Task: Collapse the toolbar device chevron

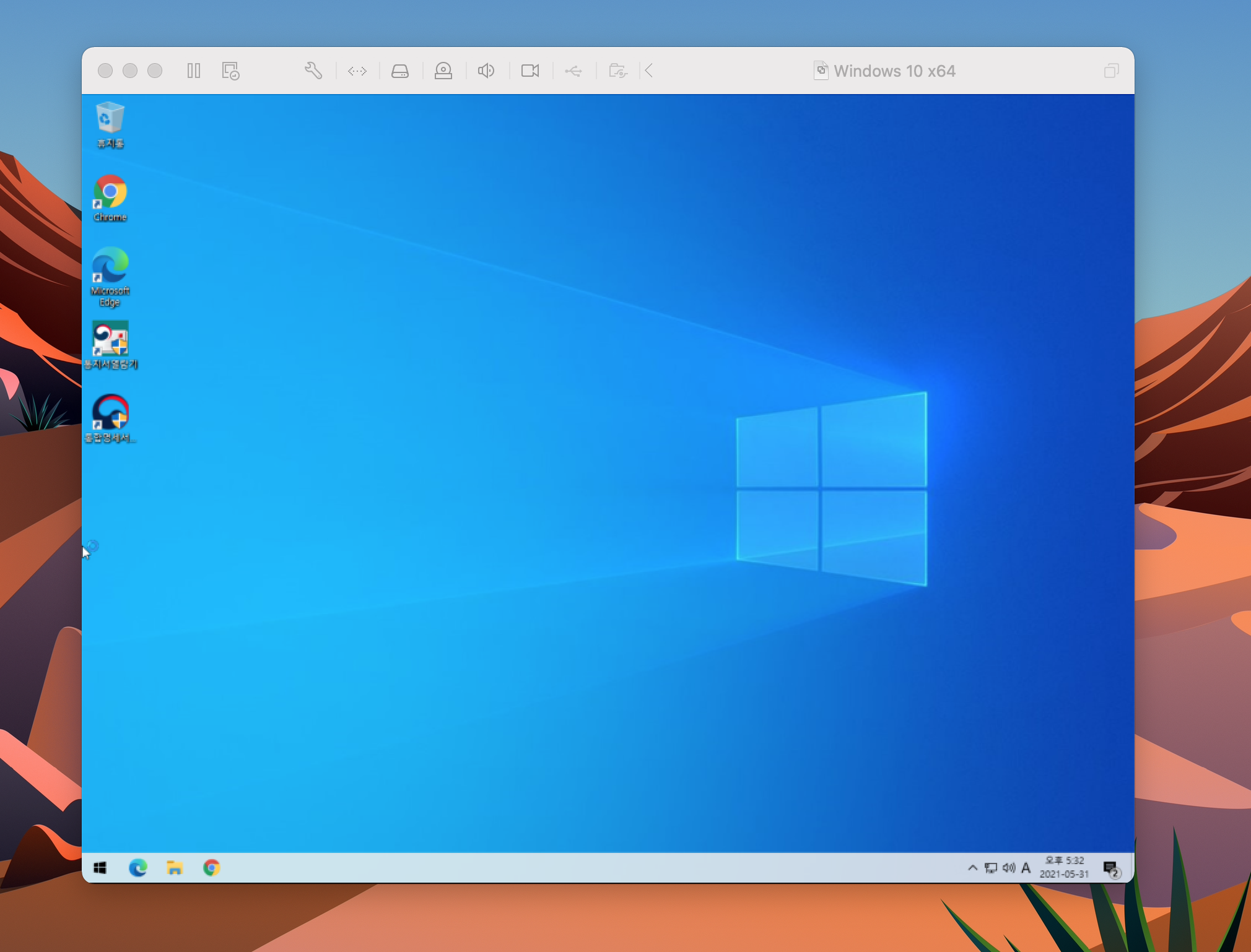Action: [649, 71]
